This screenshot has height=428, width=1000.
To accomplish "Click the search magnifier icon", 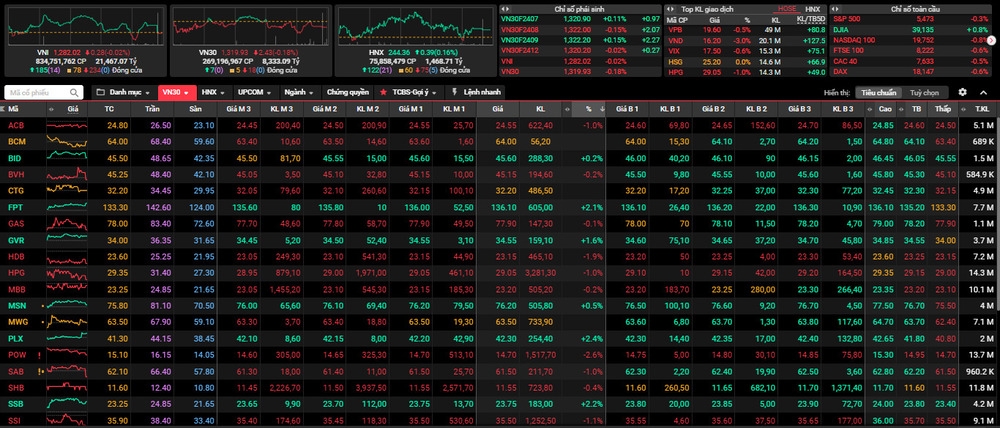I will coord(77,92).
